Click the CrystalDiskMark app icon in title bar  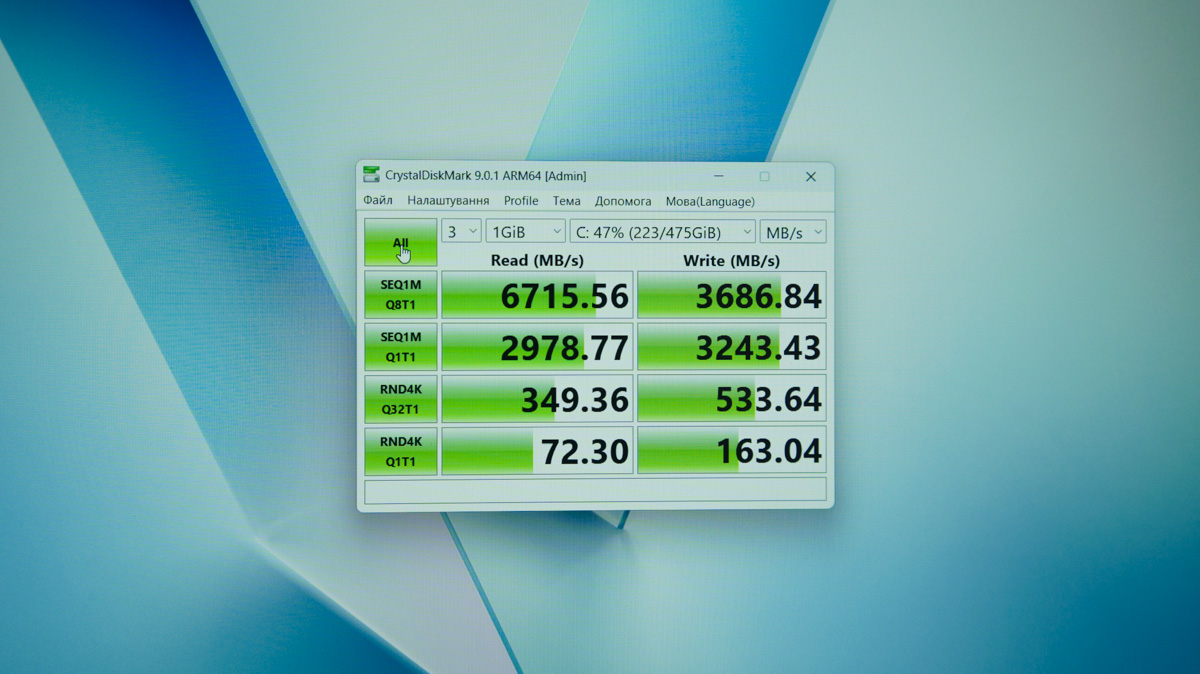372,176
